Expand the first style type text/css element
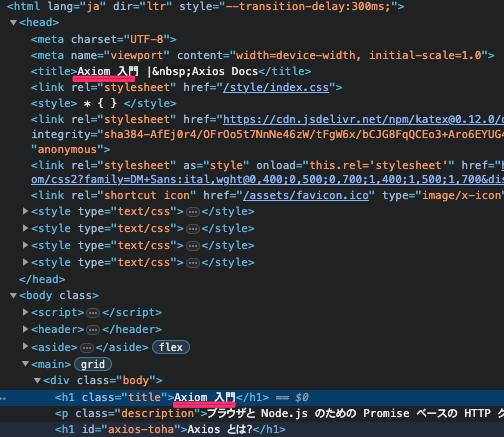This screenshot has height=437, width=504. pyautogui.click(x=25, y=211)
